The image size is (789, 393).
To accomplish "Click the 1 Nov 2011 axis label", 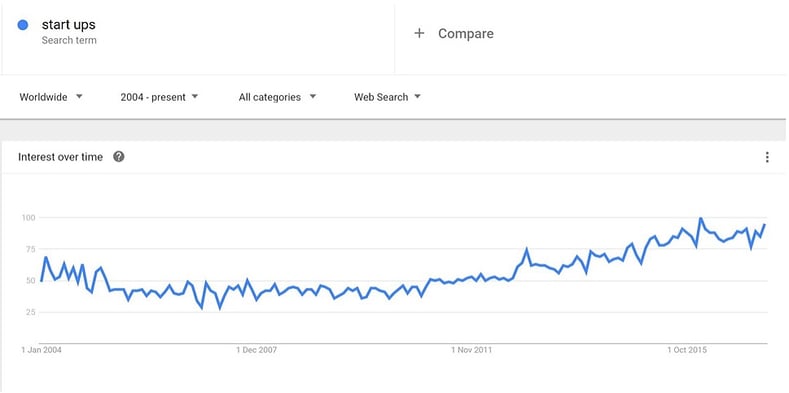I will (x=471, y=350).
